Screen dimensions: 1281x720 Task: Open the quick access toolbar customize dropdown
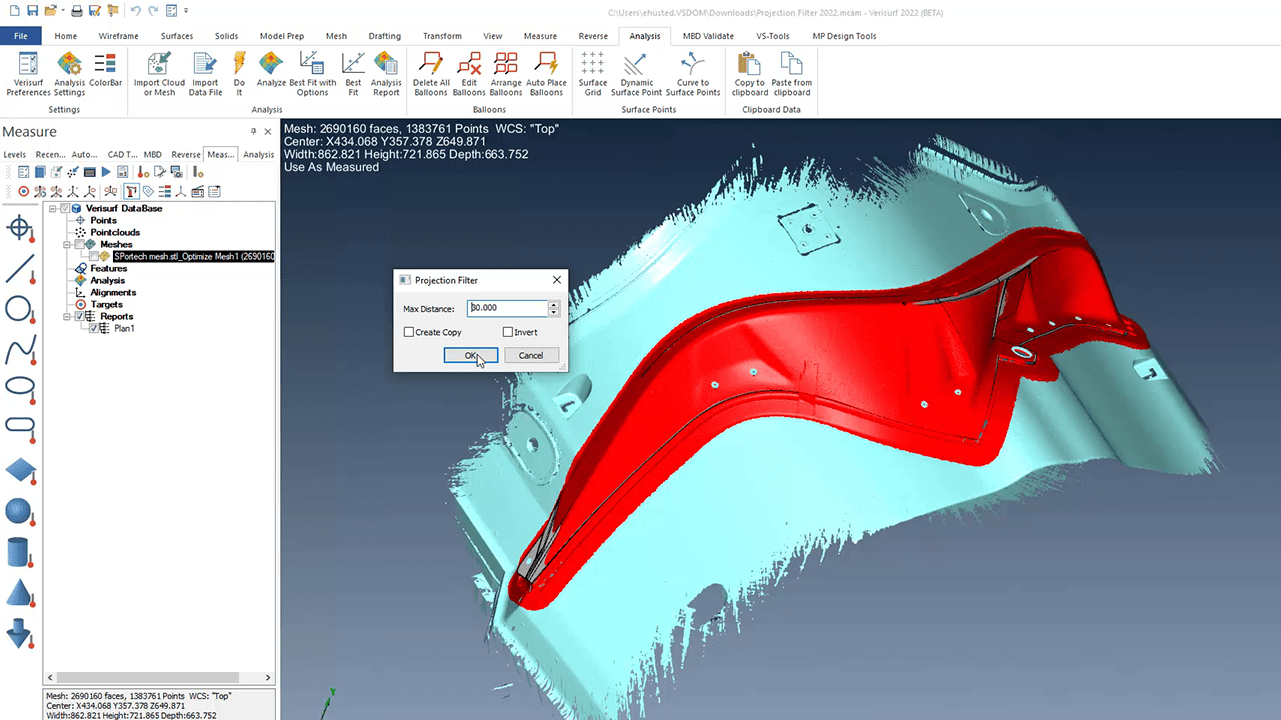pyautogui.click(x=186, y=11)
